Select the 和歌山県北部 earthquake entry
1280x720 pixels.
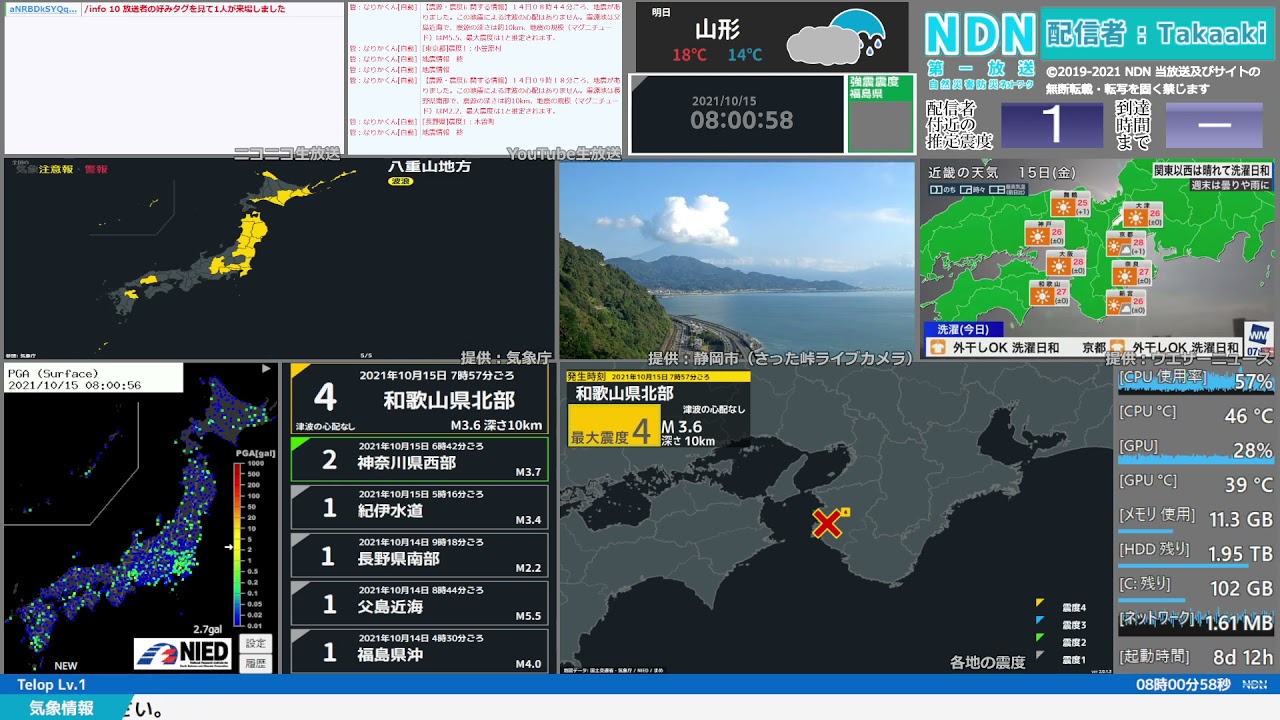419,399
